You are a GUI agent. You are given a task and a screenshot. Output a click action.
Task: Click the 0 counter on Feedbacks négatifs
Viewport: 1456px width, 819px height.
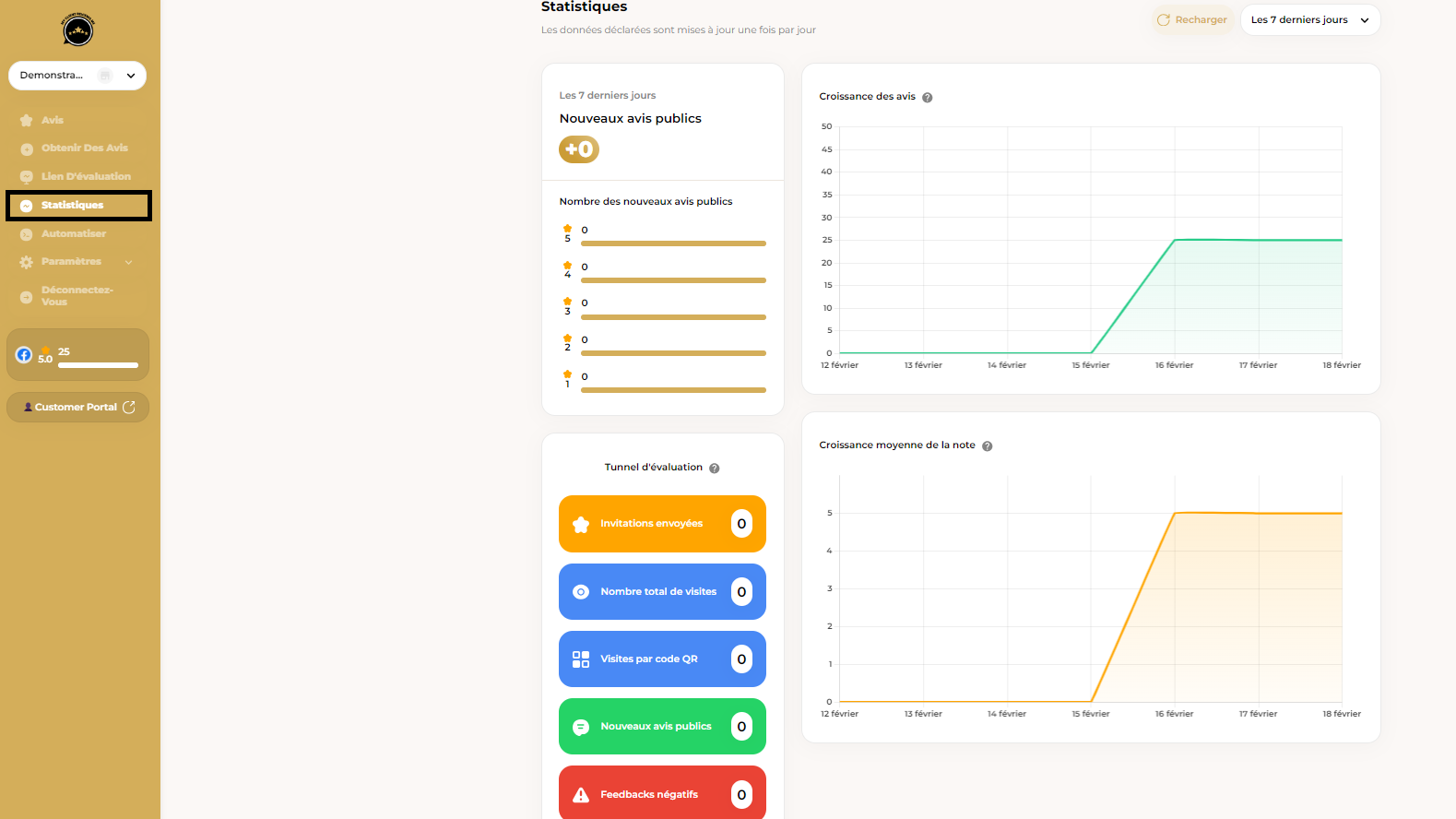tap(741, 794)
